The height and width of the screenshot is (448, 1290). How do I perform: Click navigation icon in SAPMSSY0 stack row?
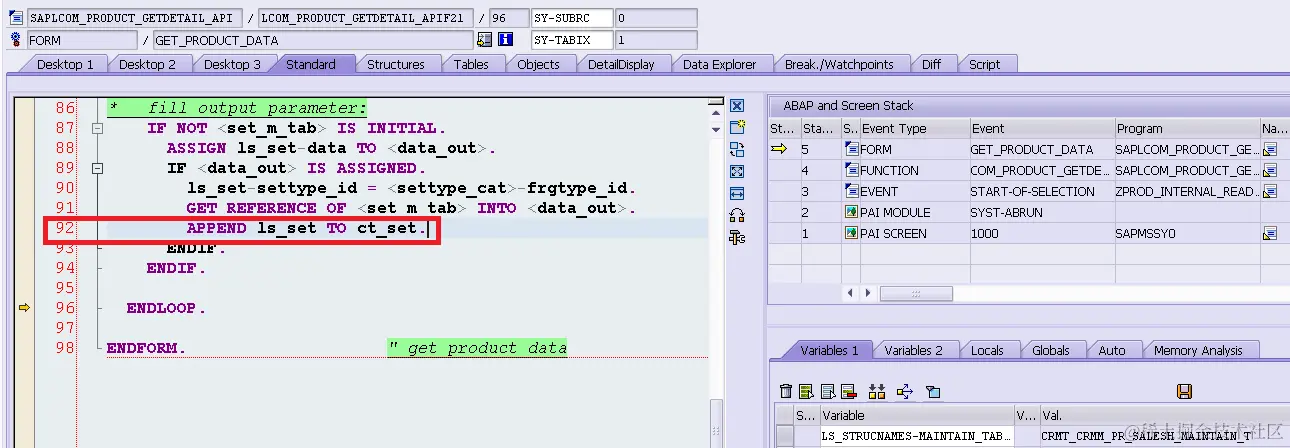click(1270, 233)
